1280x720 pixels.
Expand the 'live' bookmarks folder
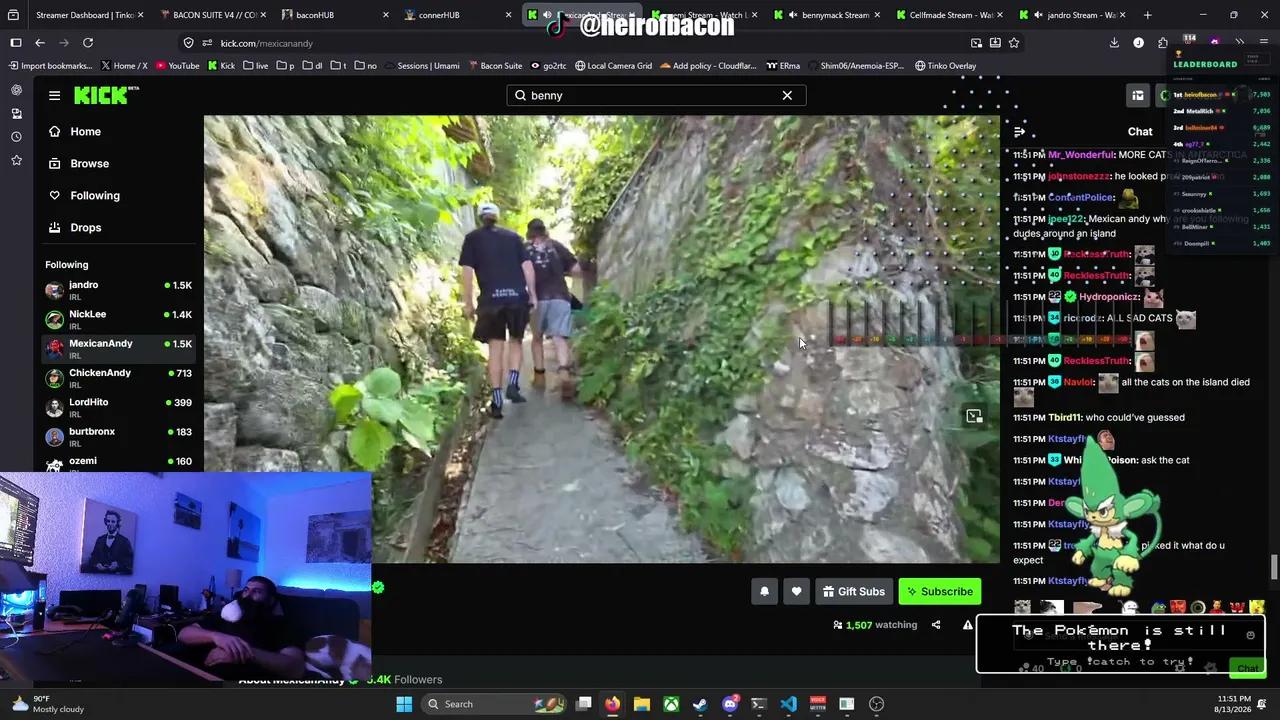click(255, 66)
